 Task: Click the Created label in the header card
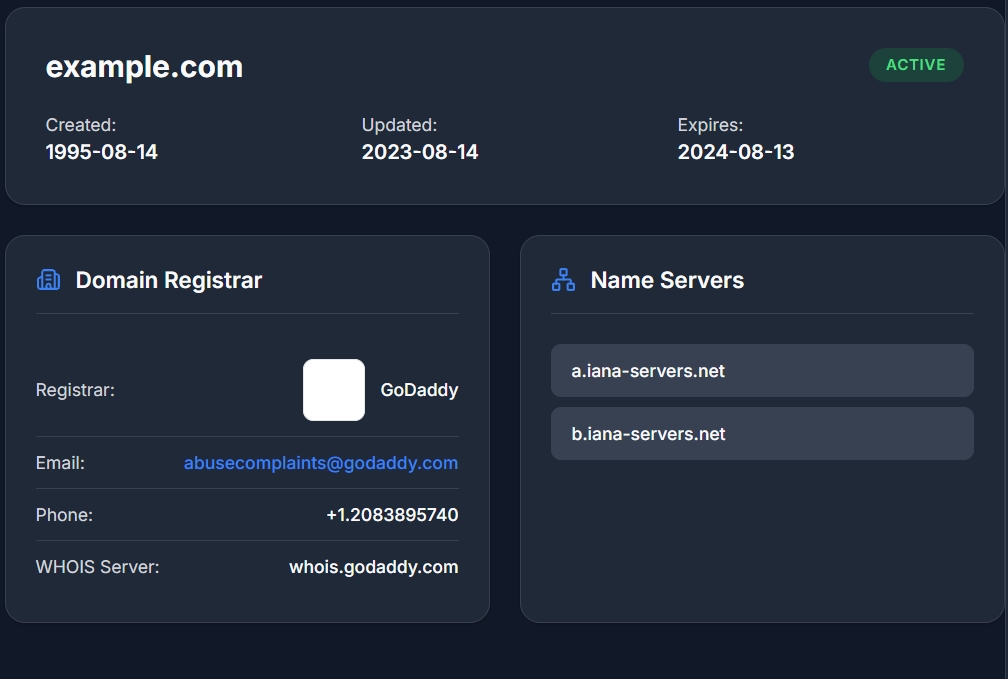click(x=80, y=125)
